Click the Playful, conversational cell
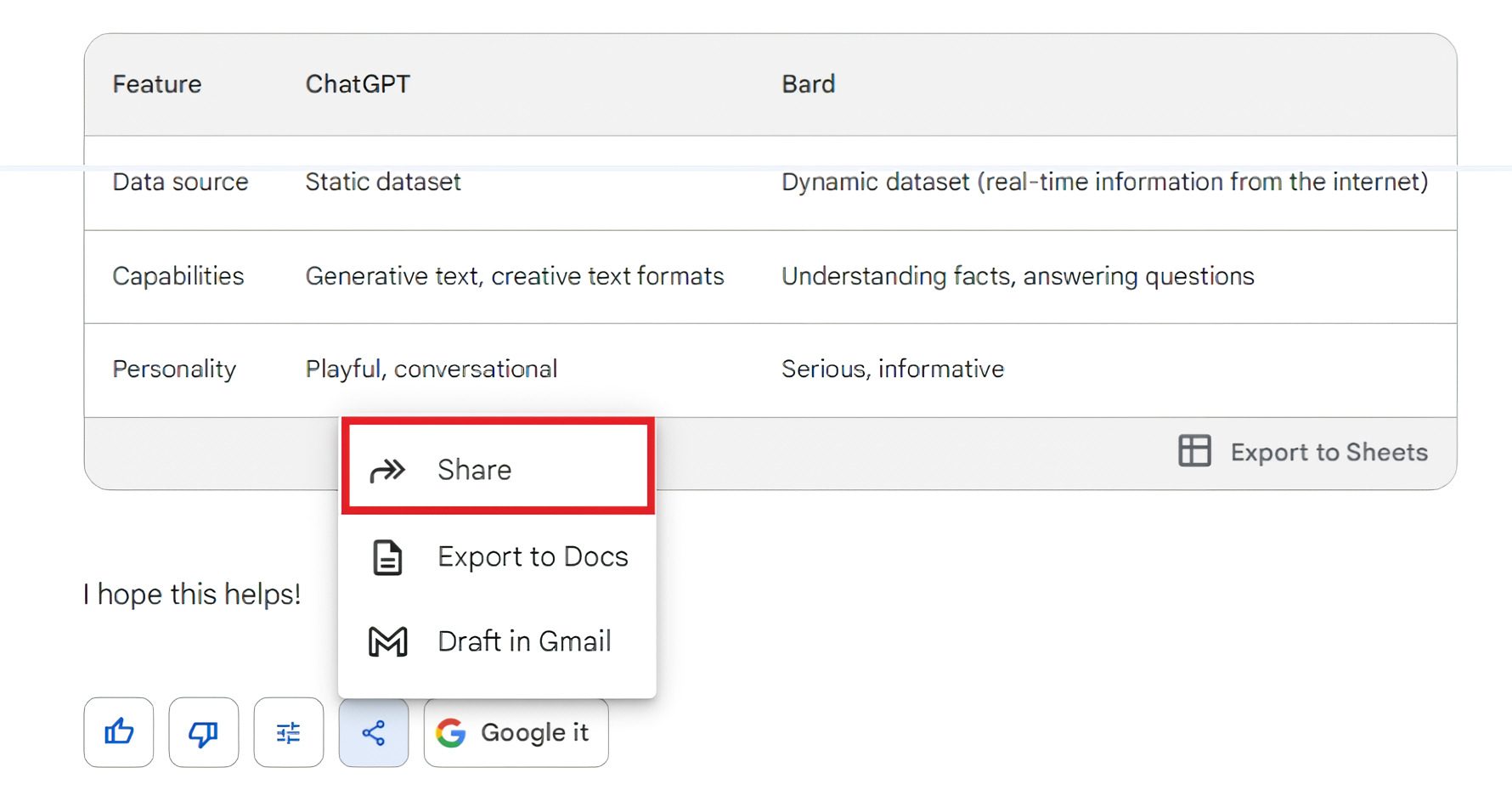 [432, 370]
